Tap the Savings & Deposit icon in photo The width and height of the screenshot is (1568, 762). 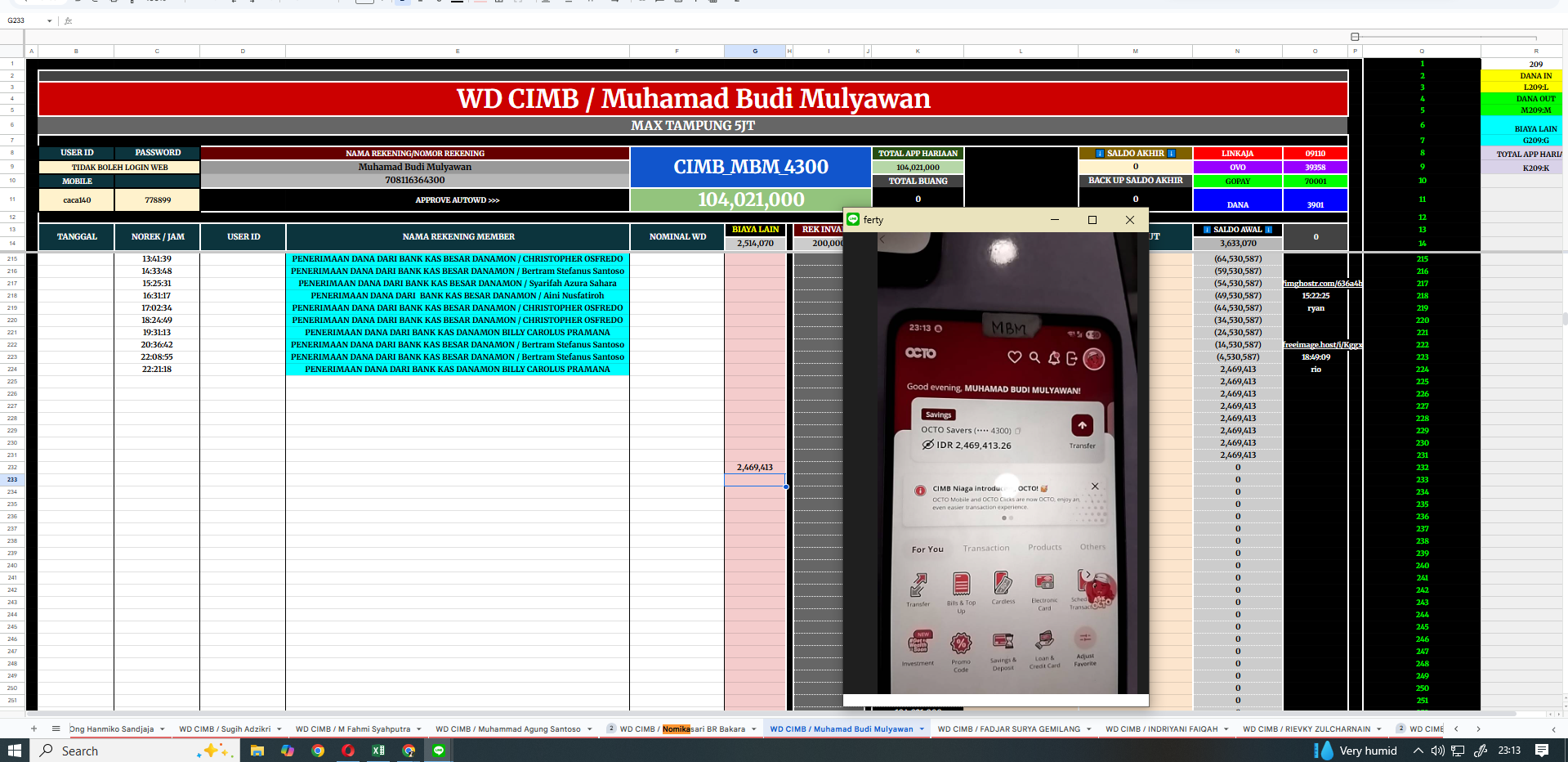pyautogui.click(x=1003, y=641)
